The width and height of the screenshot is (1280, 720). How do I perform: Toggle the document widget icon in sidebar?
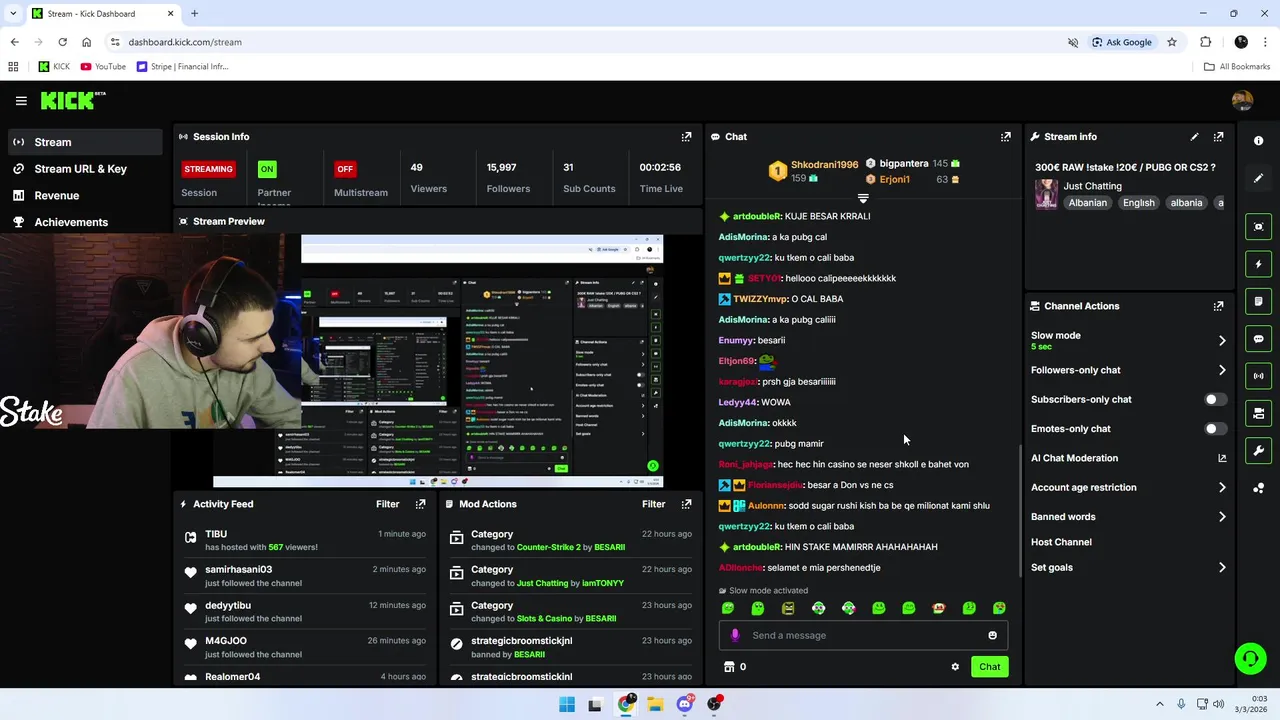click(x=1259, y=301)
